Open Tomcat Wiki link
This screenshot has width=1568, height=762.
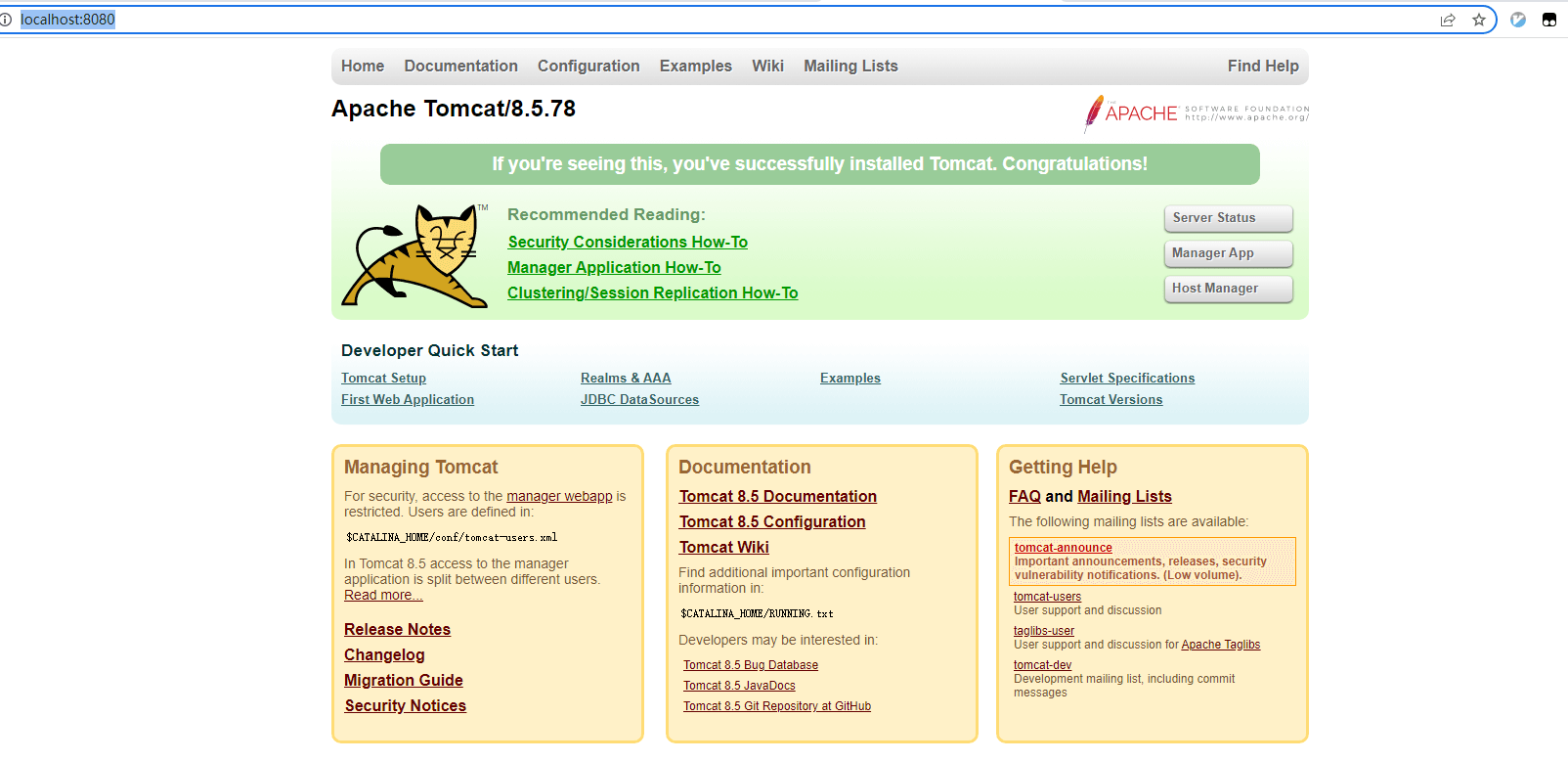(x=724, y=547)
